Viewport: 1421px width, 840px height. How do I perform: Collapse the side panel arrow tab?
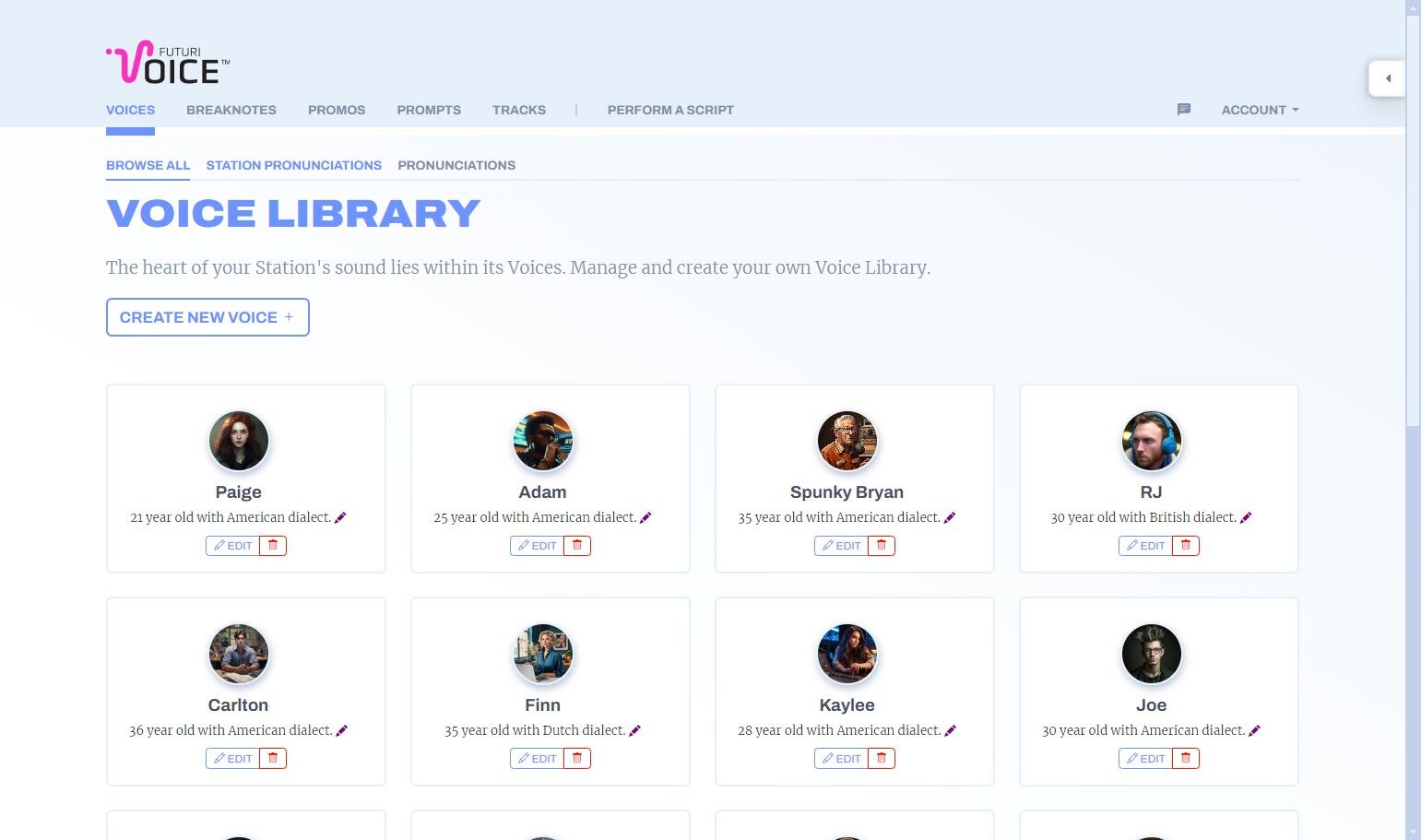coord(1387,78)
